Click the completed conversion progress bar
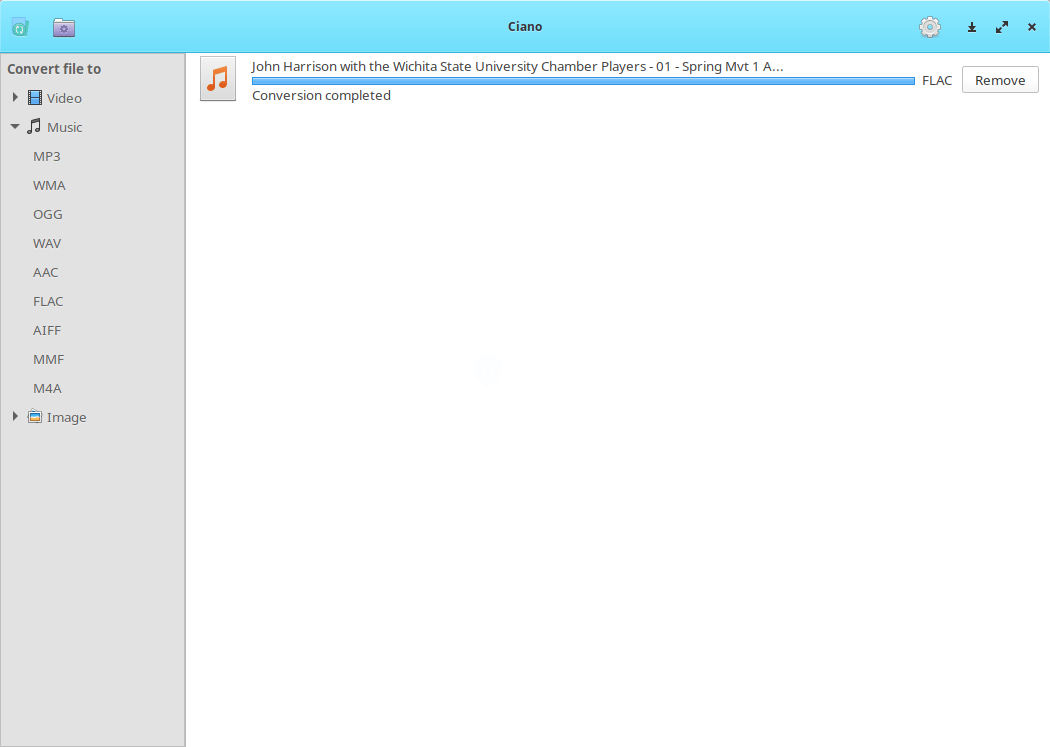This screenshot has height=747, width=1050. 583,81
